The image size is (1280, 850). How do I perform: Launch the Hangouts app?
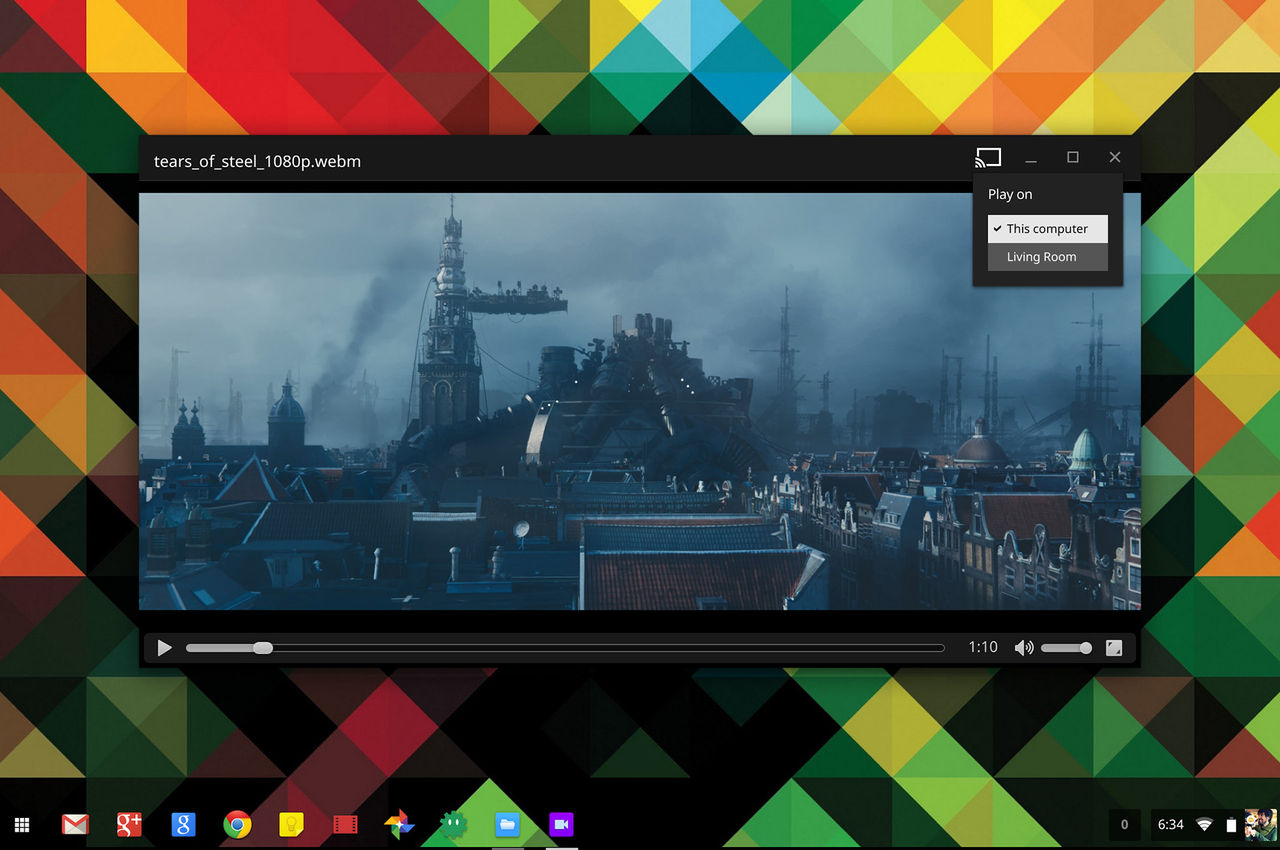452,824
